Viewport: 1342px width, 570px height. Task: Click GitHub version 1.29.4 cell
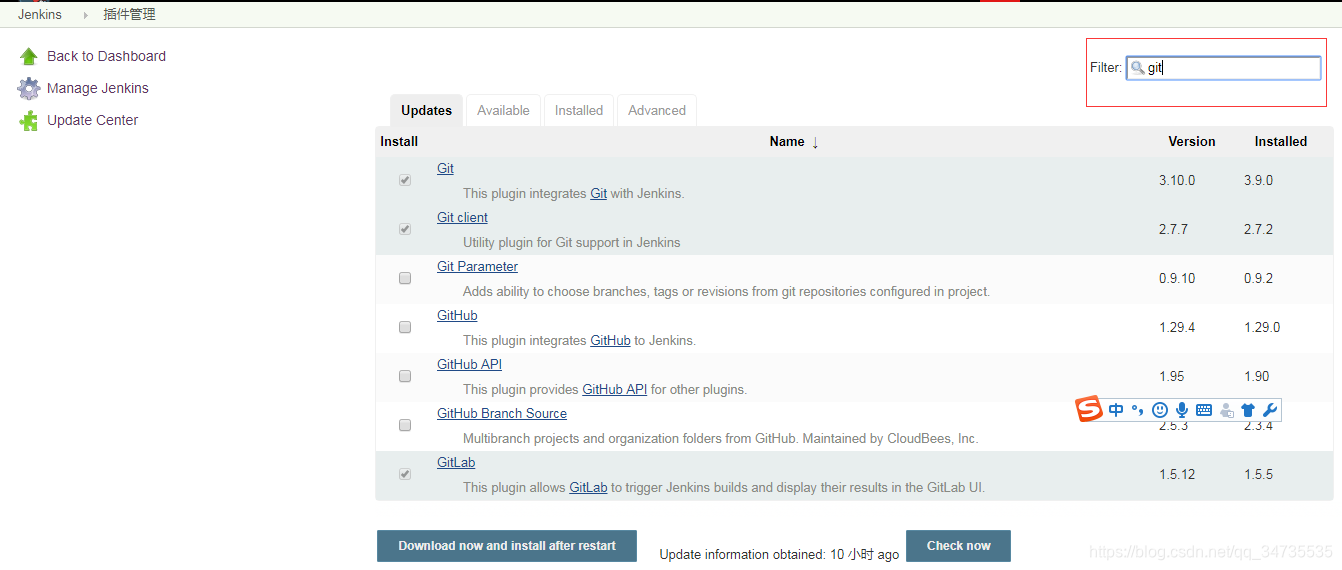tap(1177, 328)
